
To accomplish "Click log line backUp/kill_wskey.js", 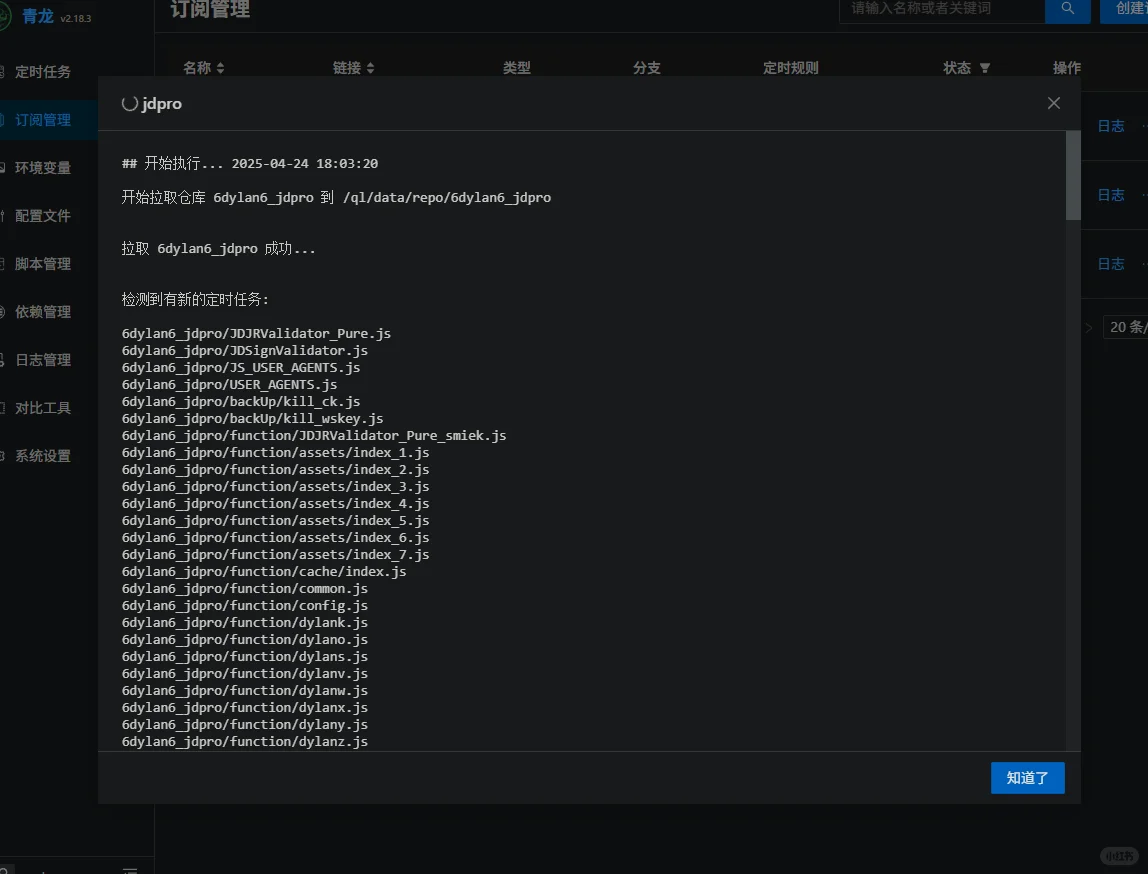I will click(x=253, y=419).
